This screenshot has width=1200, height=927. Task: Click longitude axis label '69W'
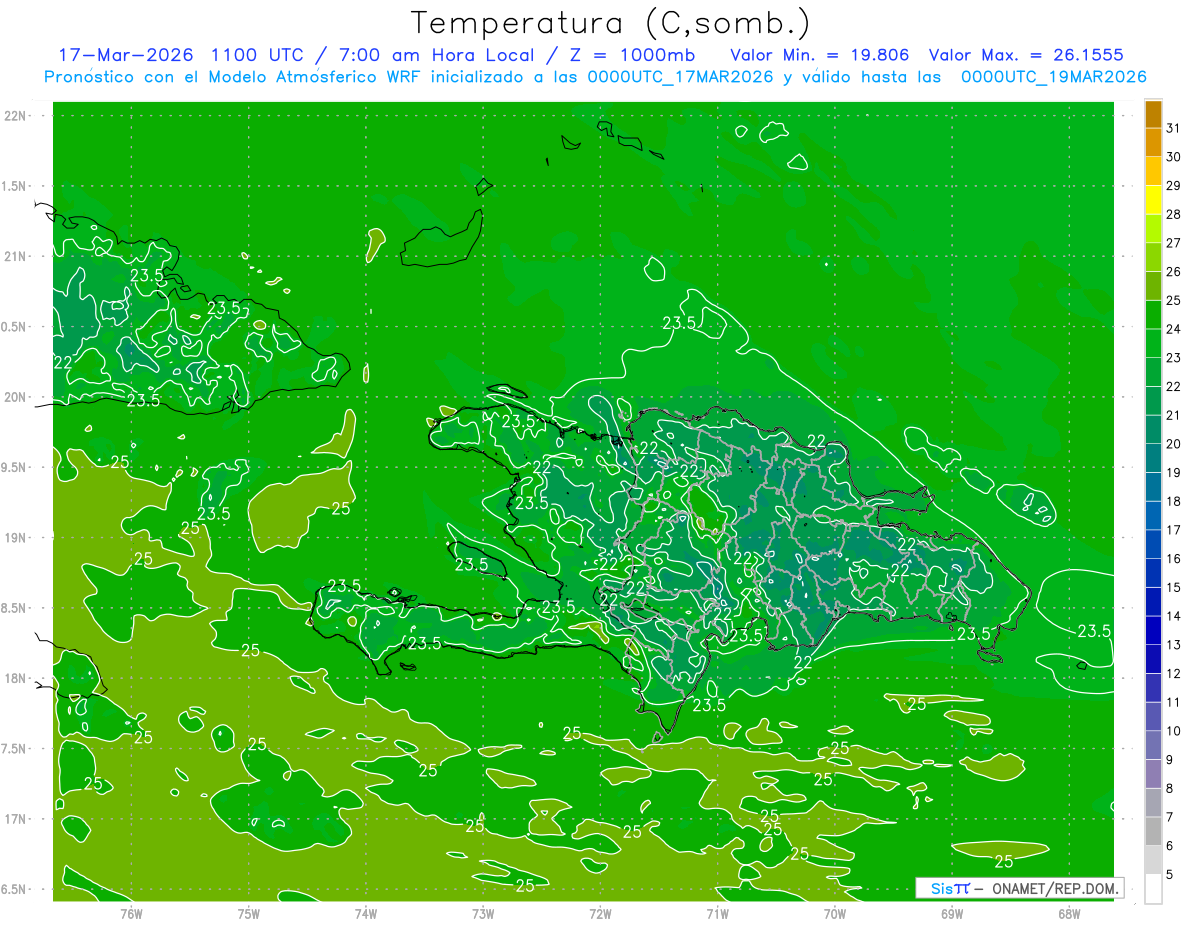(952, 913)
